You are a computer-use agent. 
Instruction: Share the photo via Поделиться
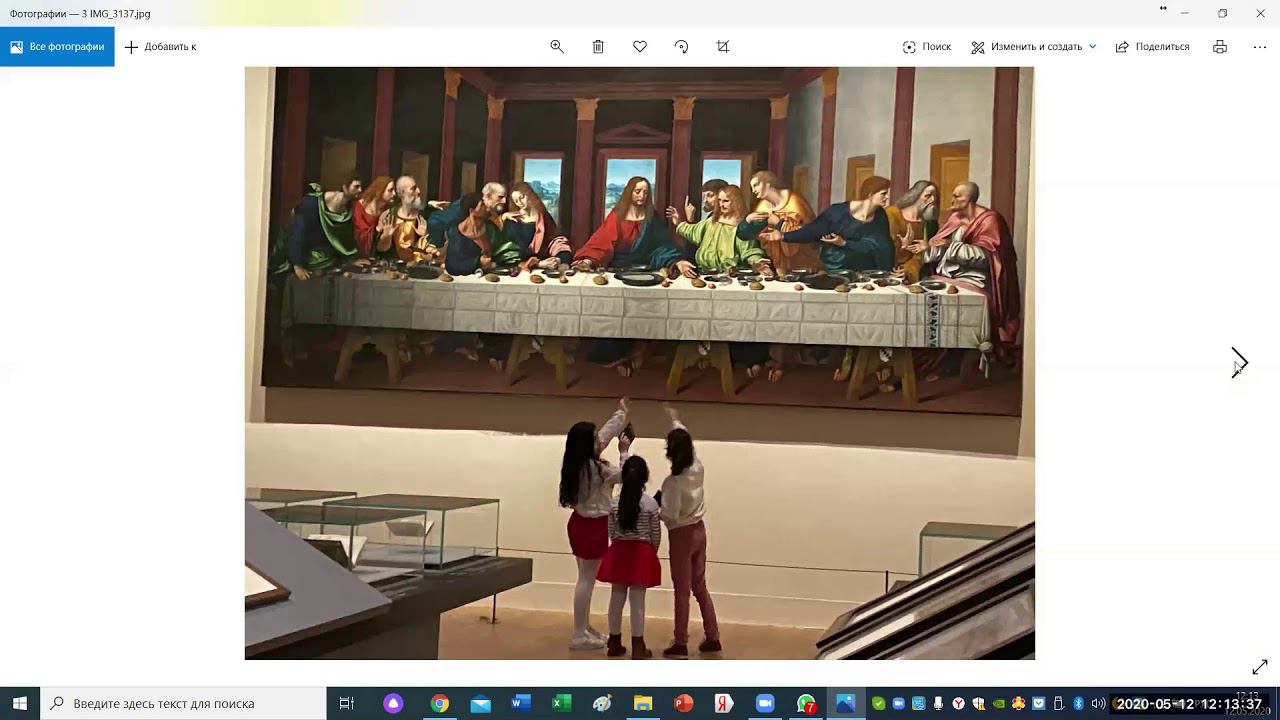click(1153, 47)
